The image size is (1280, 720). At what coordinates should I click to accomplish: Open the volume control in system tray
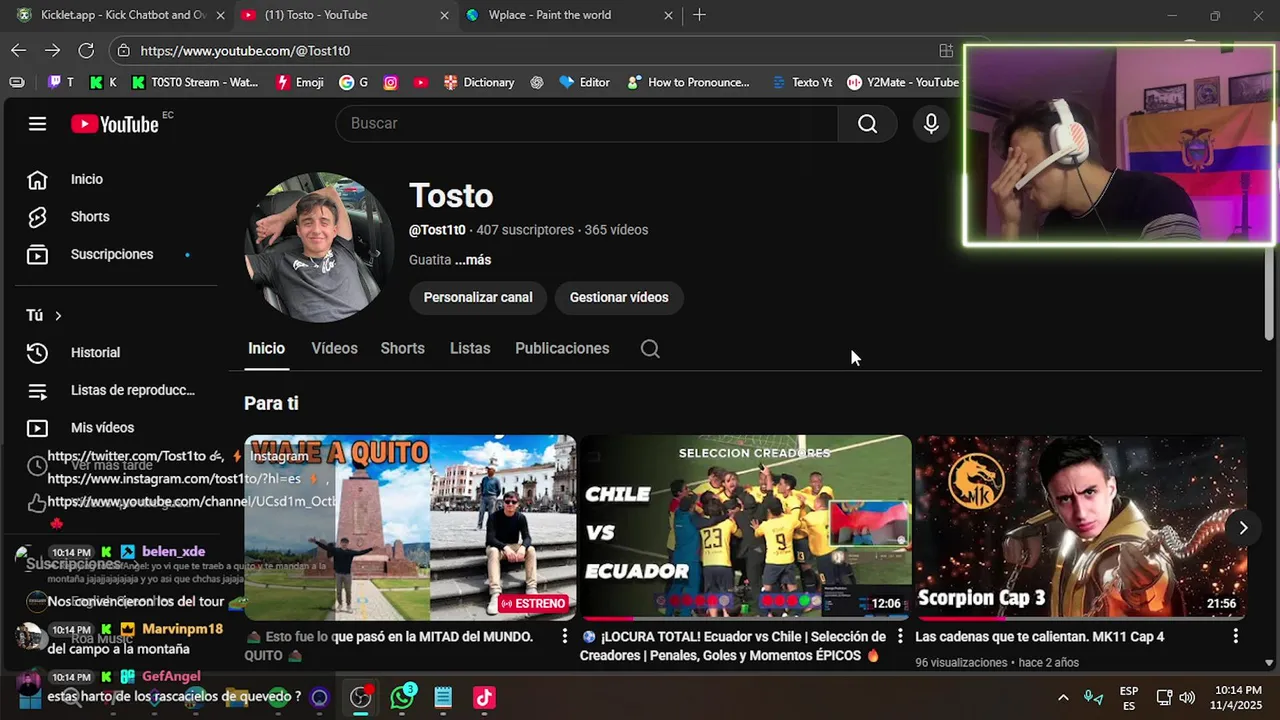(1187, 697)
